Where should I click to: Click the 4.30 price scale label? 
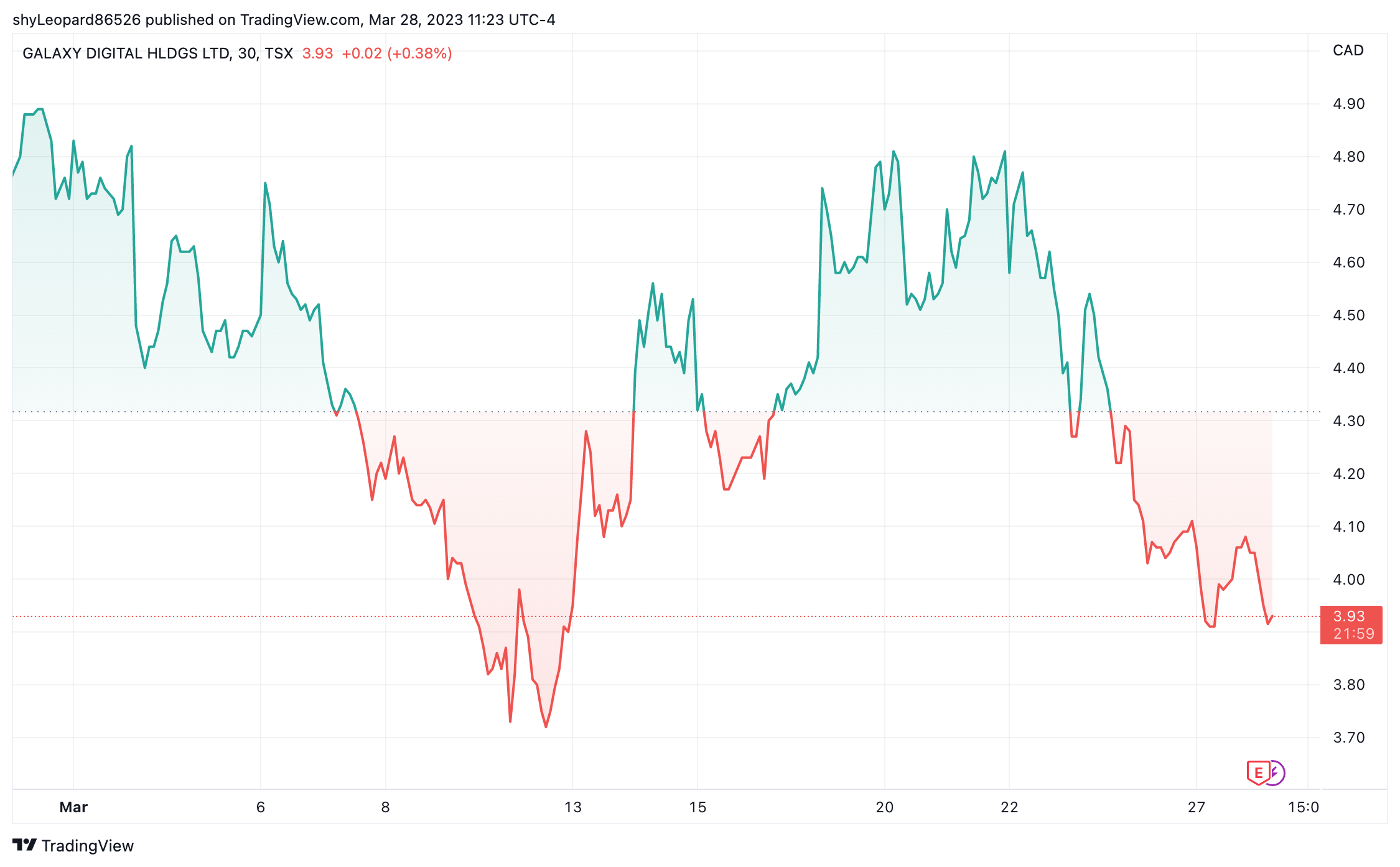(x=1348, y=421)
